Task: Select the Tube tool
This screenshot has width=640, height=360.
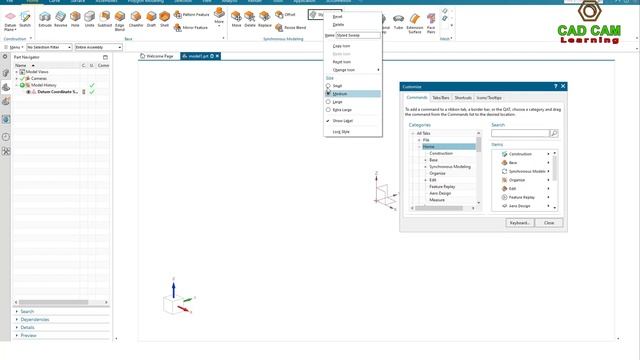Action: (x=398, y=21)
